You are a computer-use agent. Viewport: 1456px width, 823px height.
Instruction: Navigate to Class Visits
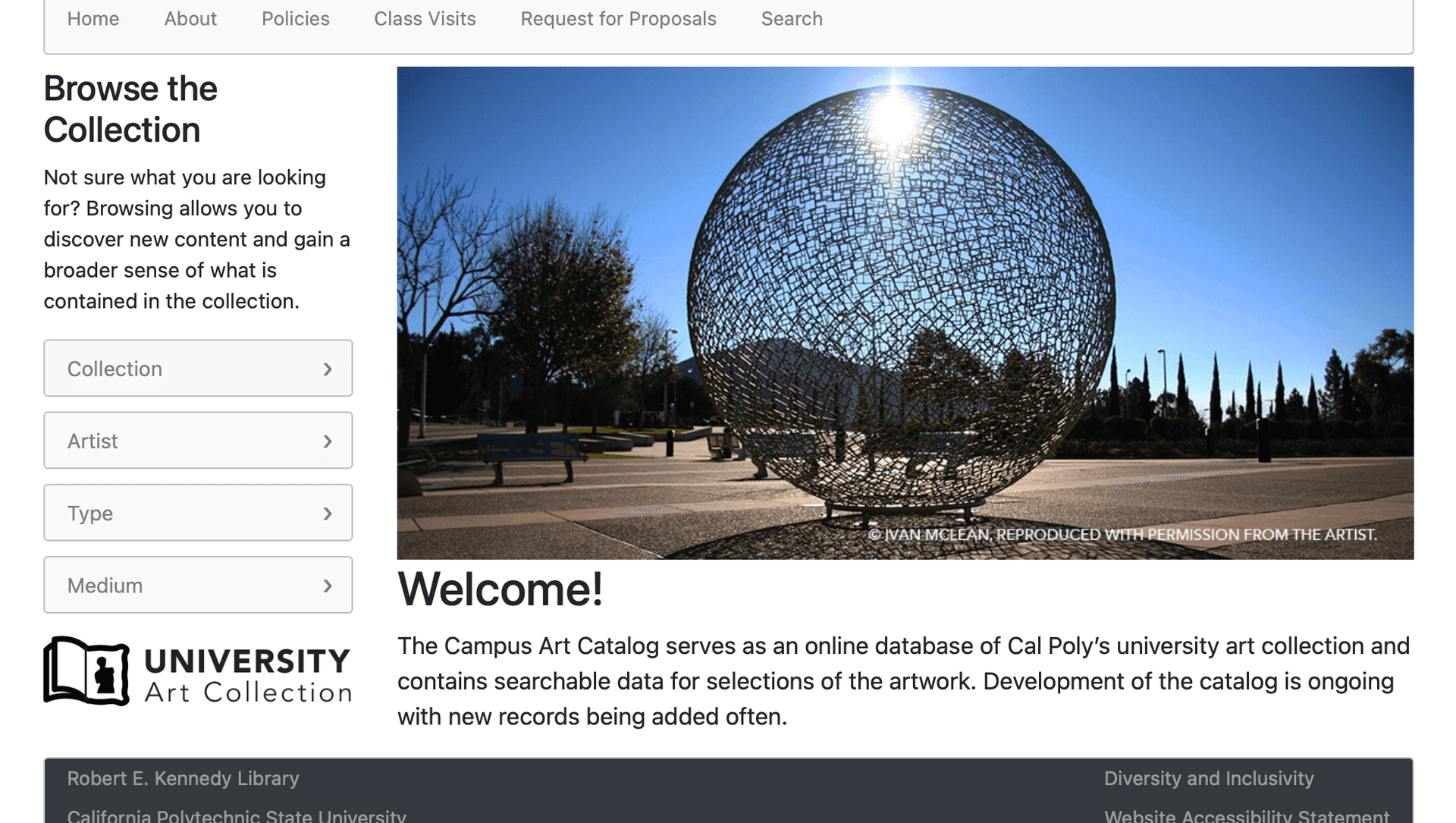(425, 18)
